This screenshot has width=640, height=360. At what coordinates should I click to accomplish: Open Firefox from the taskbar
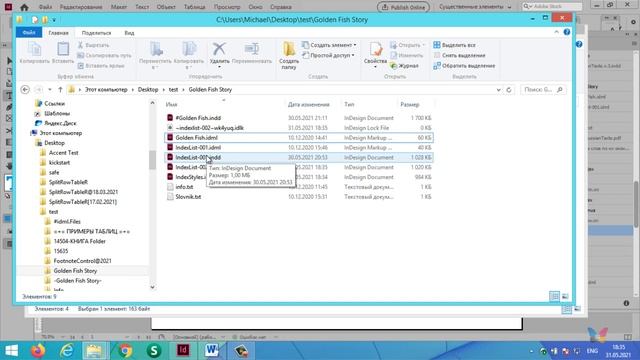tap(38, 351)
